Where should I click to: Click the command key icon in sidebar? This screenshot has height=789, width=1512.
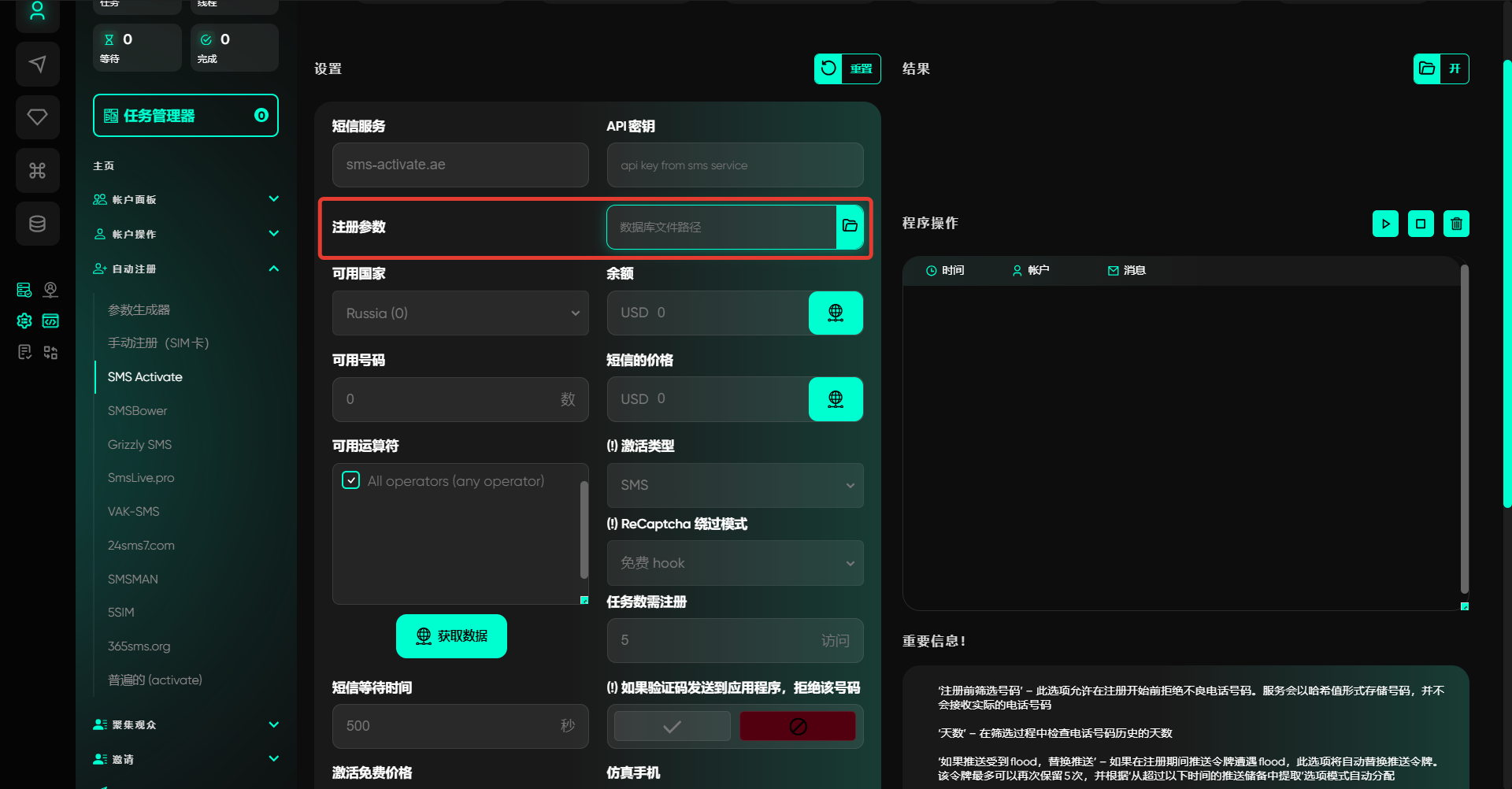click(37, 171)
